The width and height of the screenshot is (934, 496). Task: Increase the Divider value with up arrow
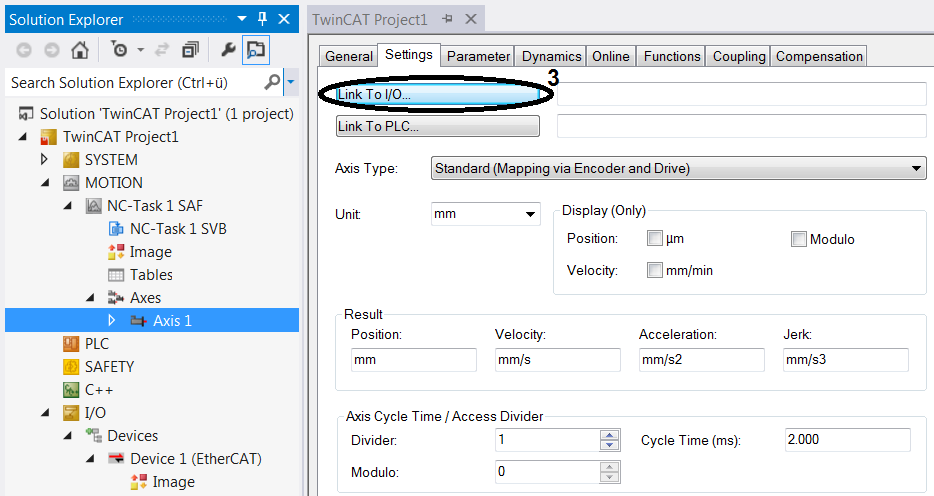[609, 435]
